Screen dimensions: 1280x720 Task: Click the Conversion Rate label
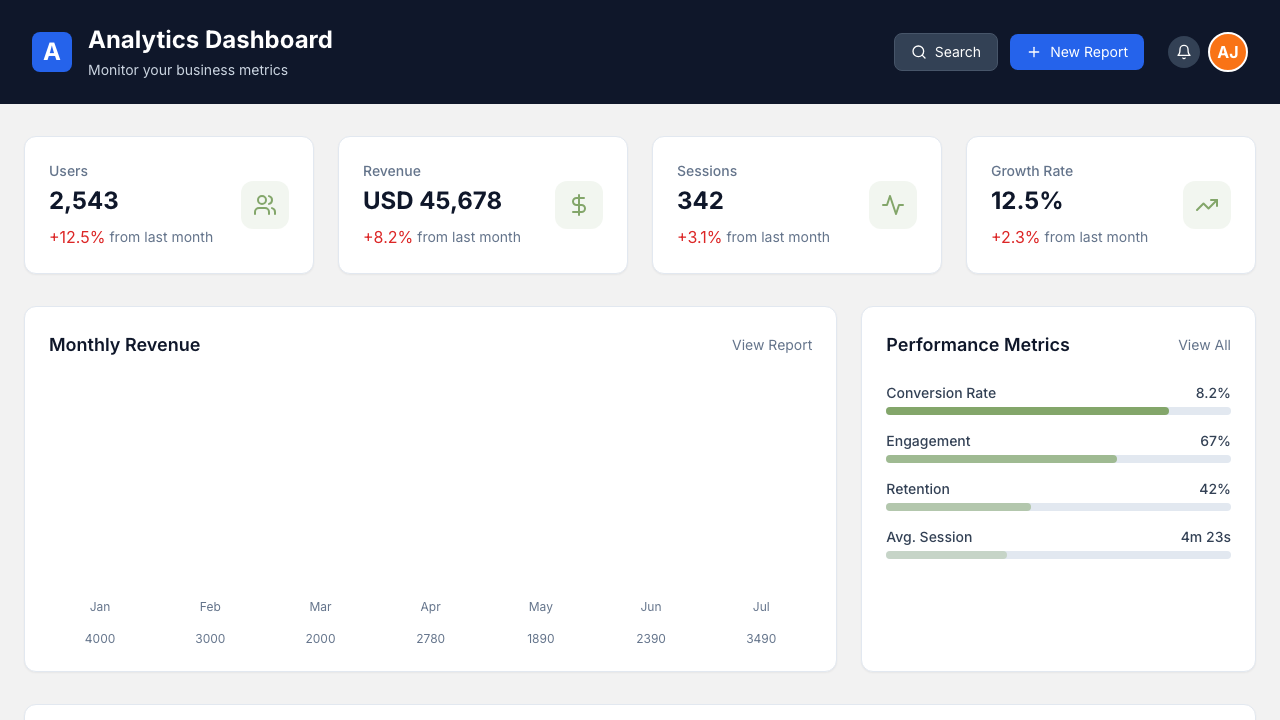click(x=941, y=393)
